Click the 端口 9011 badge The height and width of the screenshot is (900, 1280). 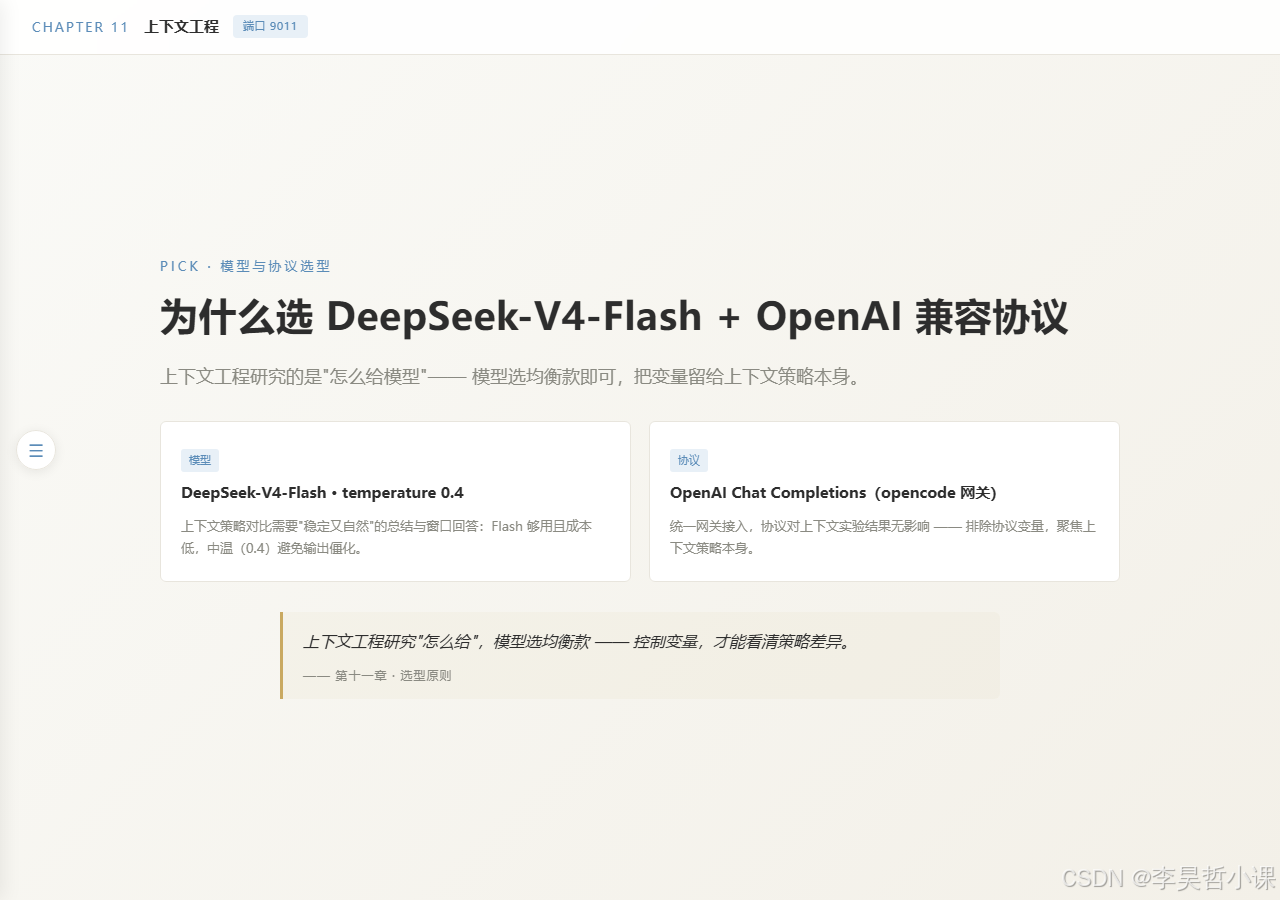click(270, 26)
